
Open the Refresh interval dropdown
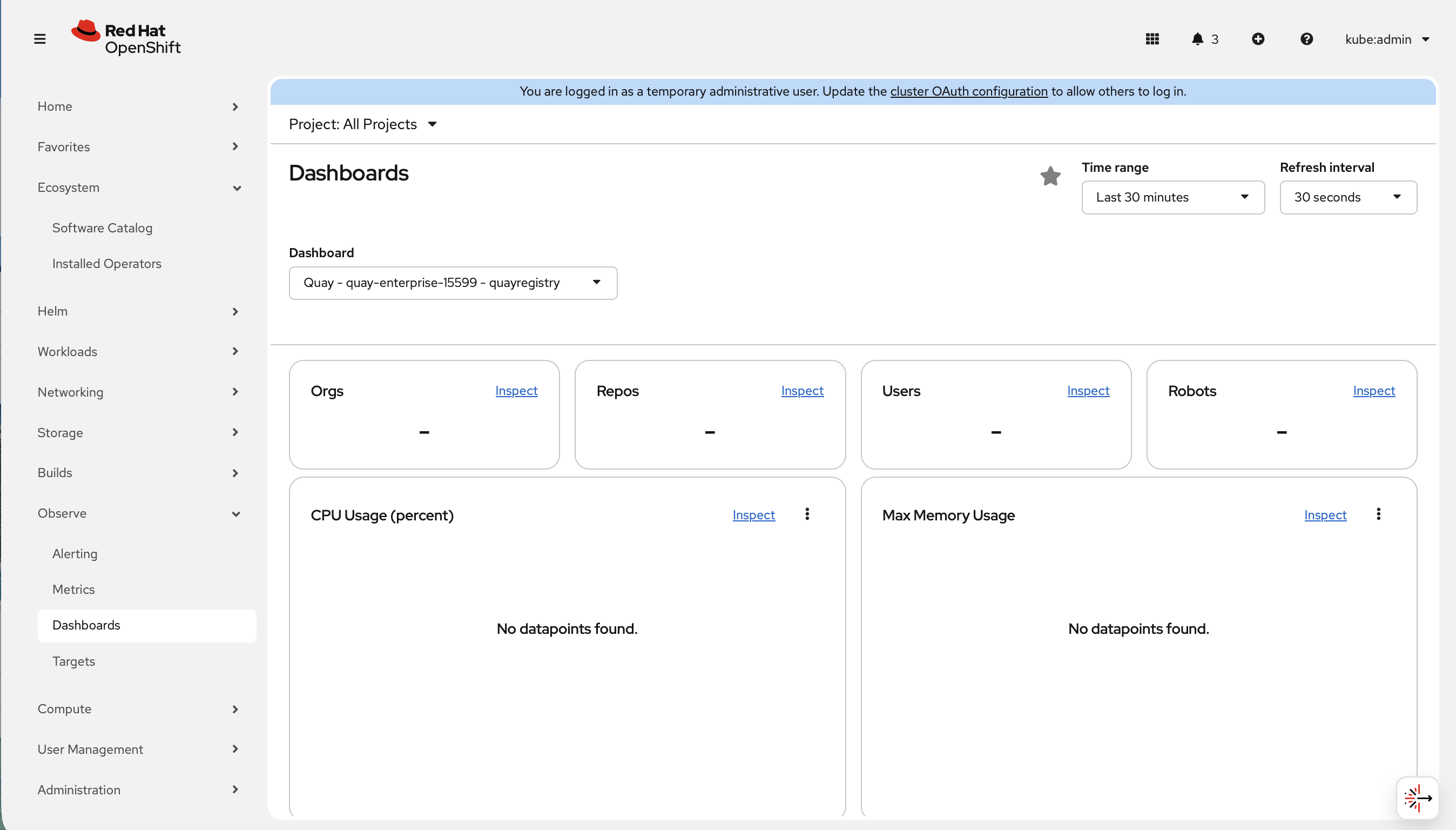(1347, 197)
